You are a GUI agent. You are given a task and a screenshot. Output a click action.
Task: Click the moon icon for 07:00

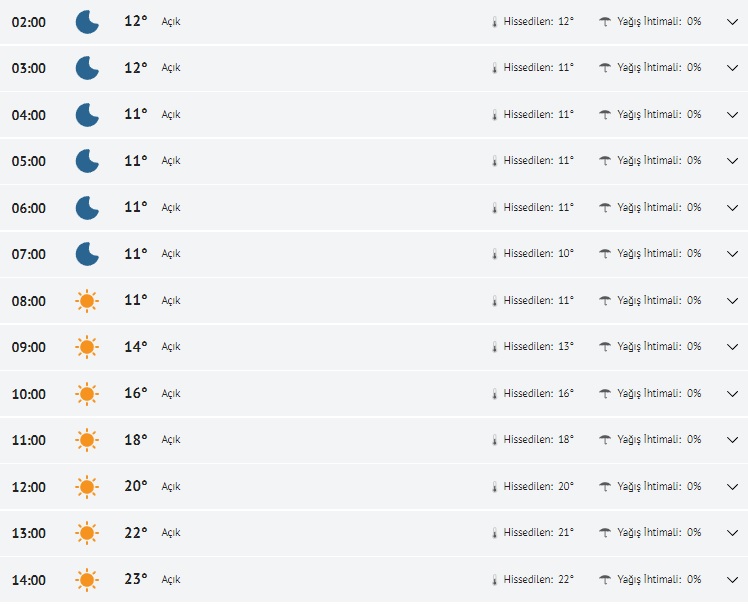(x=87, y=254)
